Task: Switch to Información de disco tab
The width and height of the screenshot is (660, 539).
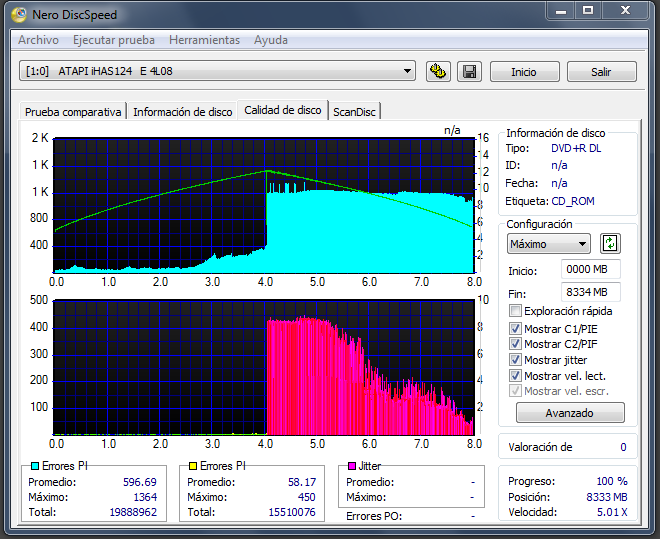Action: pos(182,112)
